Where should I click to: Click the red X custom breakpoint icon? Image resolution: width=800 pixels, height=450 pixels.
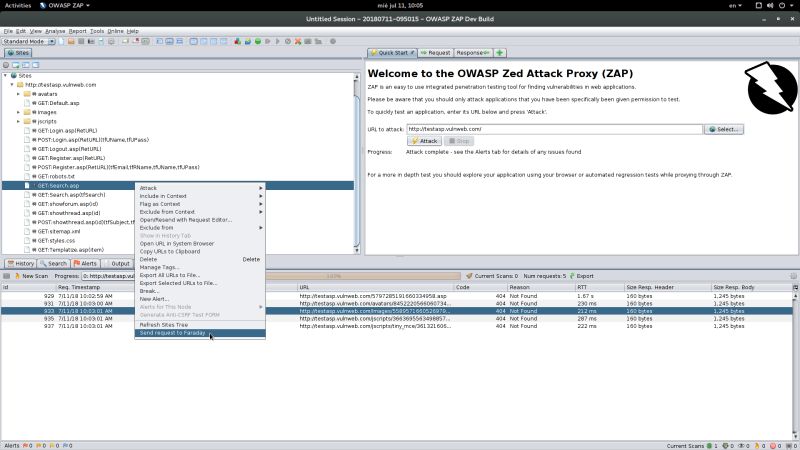[298, 41]
